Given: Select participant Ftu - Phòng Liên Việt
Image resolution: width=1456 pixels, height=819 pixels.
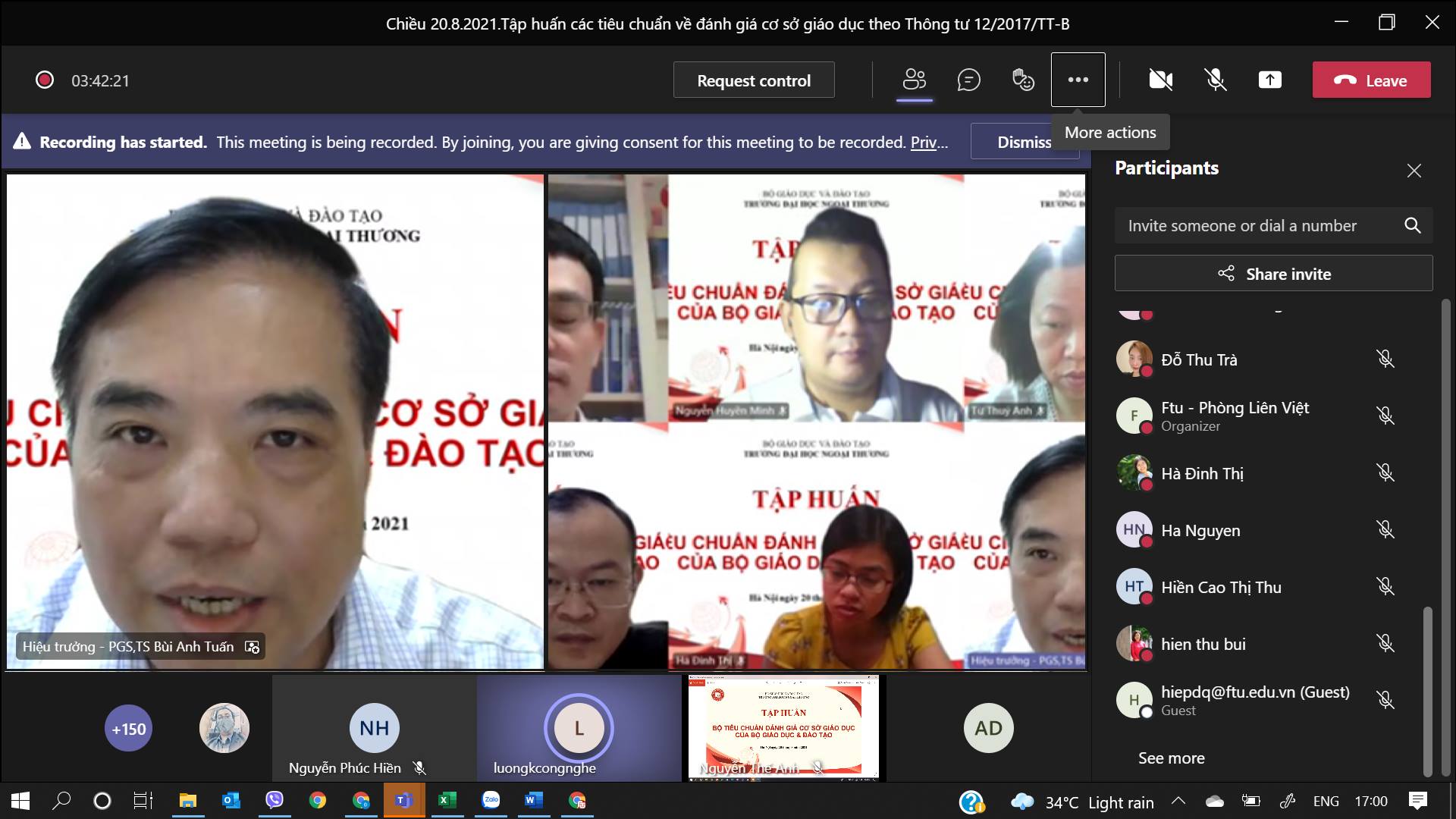Looking at the screenshot, I should [1259, 416].
